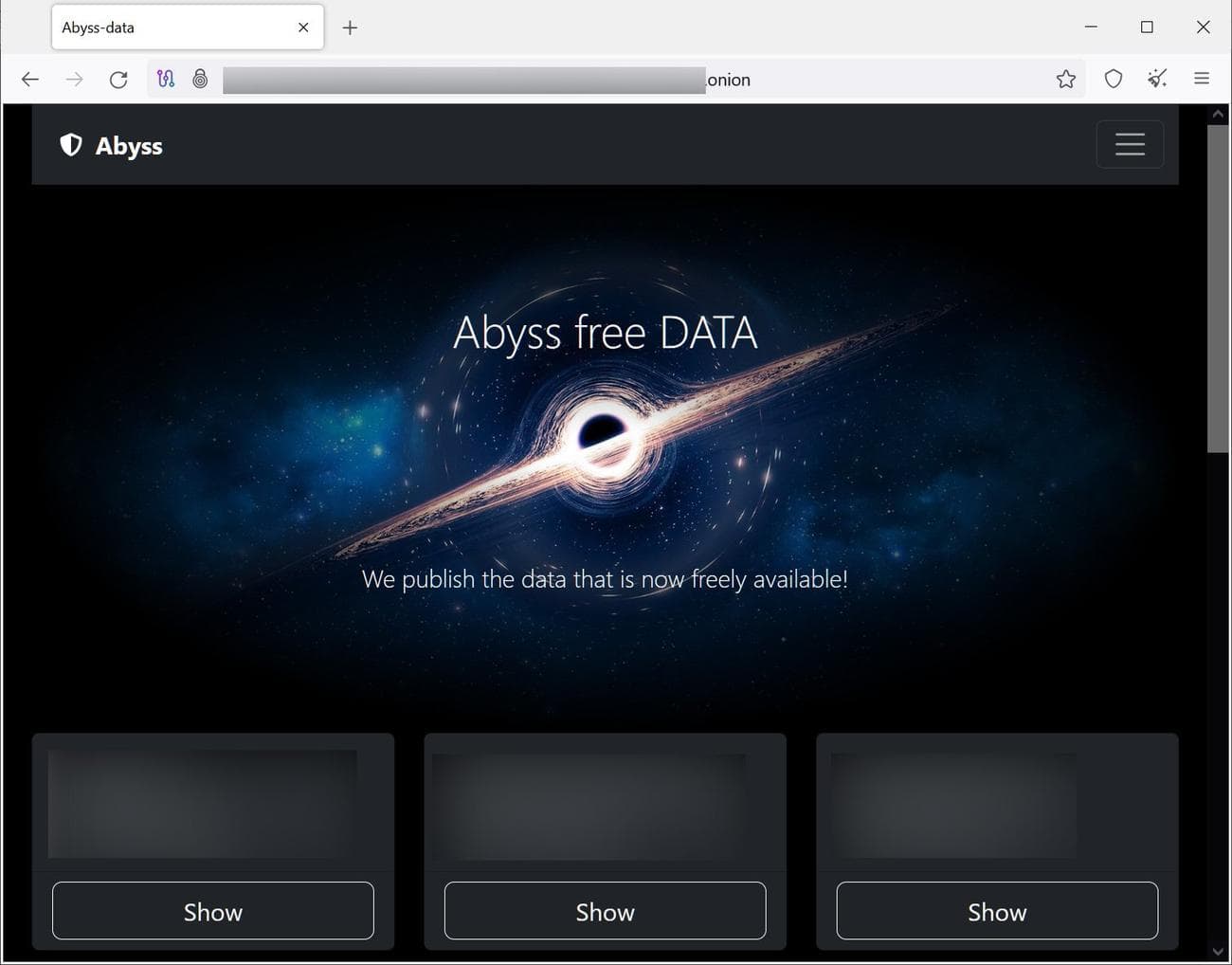Close the Abyss-data tab
Screen dimensions: 1232x965
(x=302, y=27)
